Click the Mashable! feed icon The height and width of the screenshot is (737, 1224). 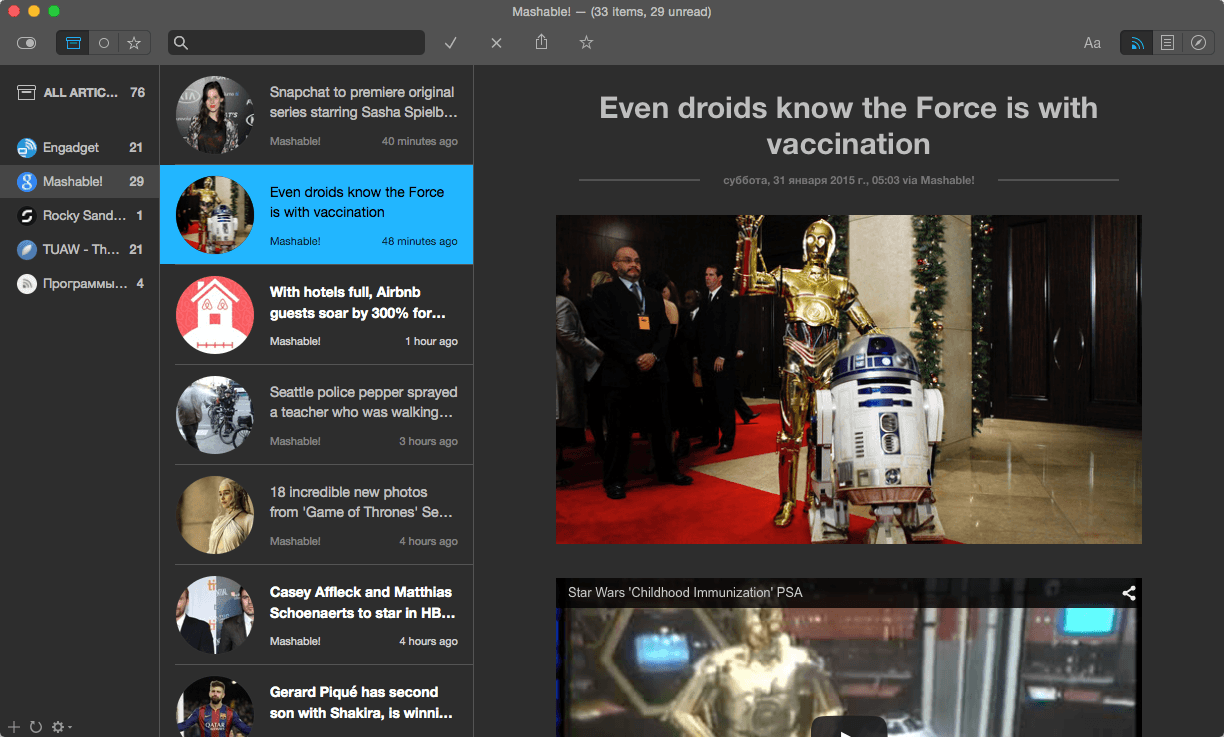tap(27, 182)
